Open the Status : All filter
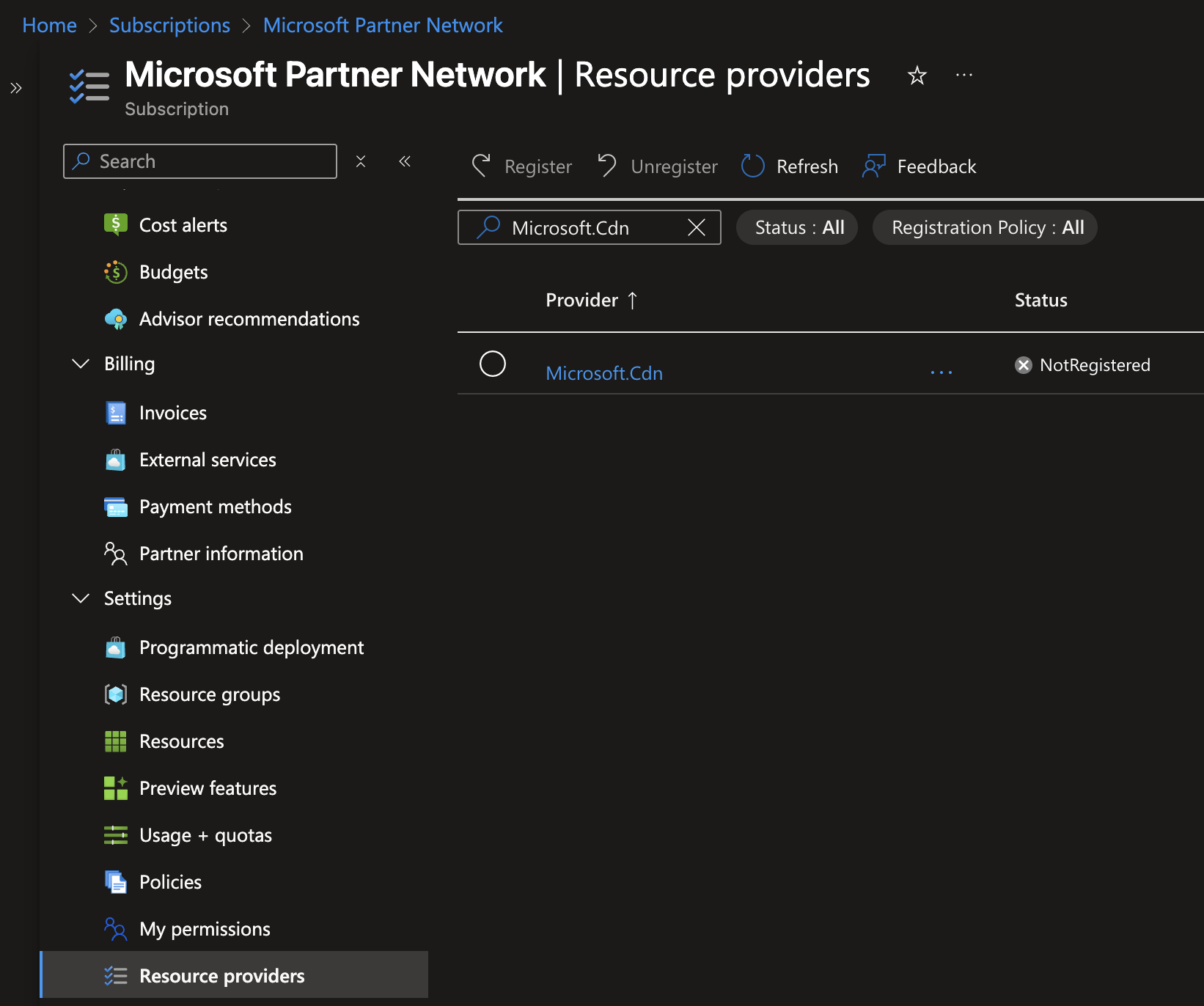 pos(797,227)
